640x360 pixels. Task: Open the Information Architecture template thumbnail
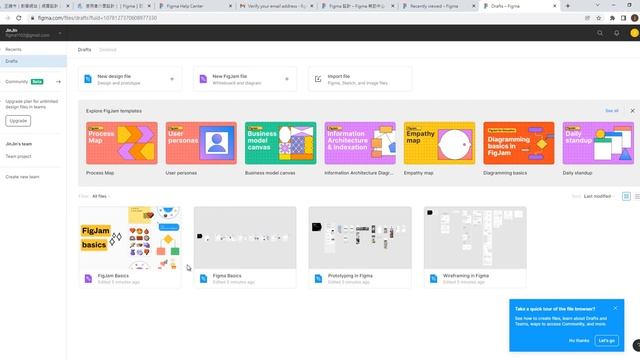point(360,143)
